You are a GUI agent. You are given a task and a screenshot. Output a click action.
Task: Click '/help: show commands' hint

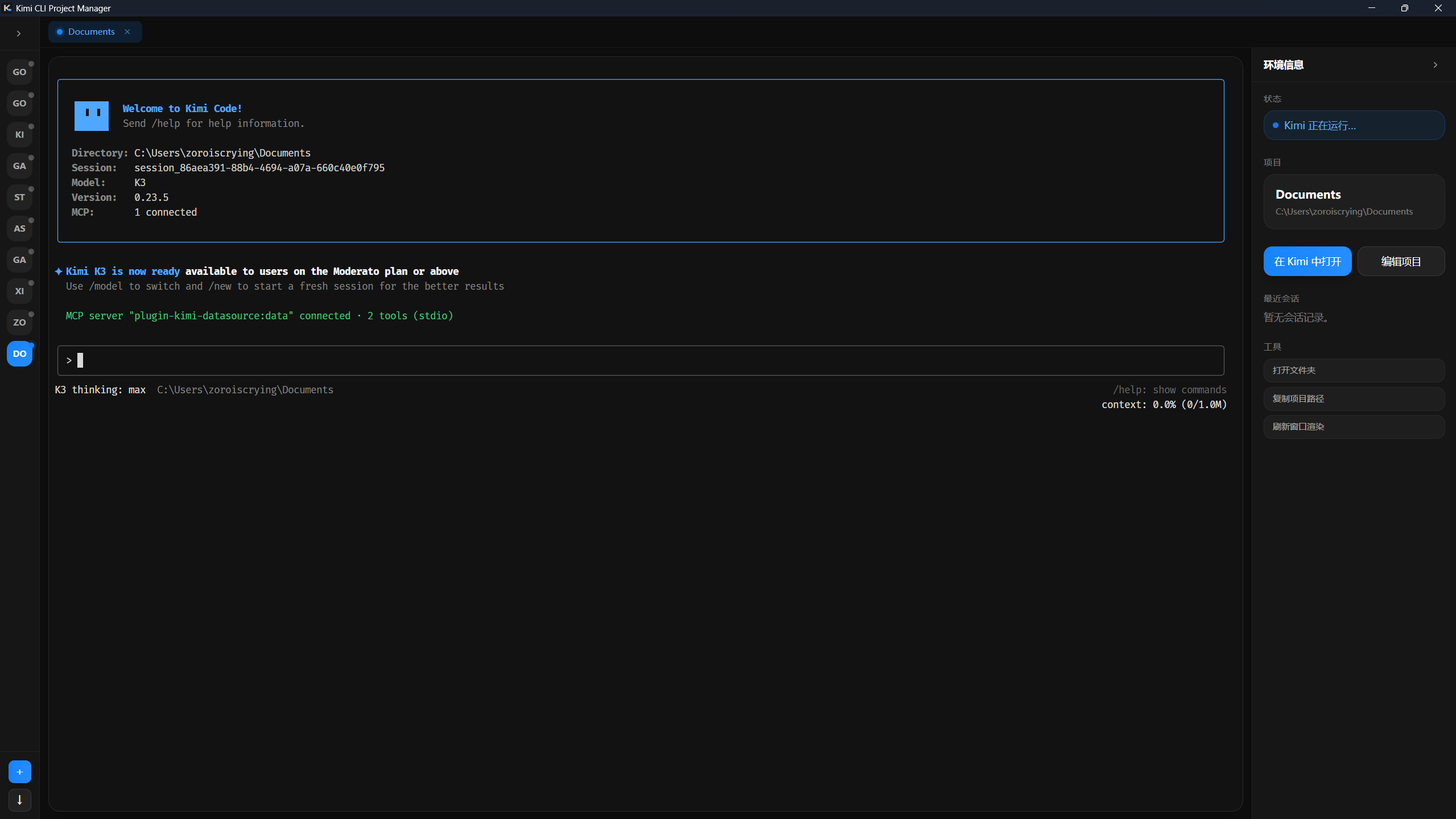coord(1170,390)
